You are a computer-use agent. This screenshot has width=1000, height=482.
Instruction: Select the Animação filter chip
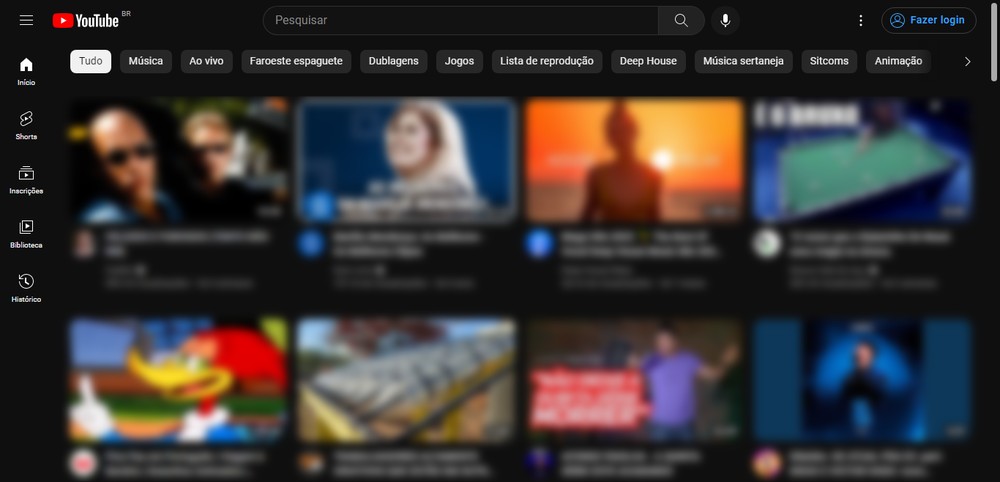pos(898,61)
